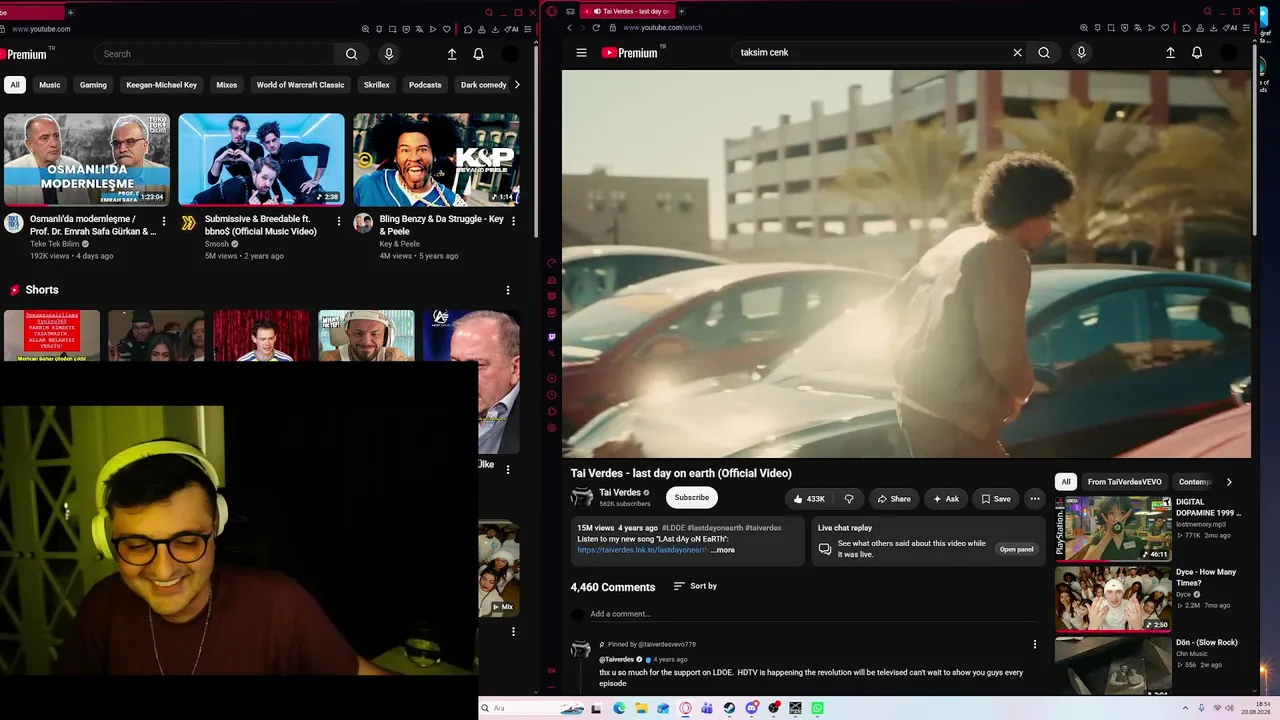
Task: Click the Smosh channel name
Action: 217,244
